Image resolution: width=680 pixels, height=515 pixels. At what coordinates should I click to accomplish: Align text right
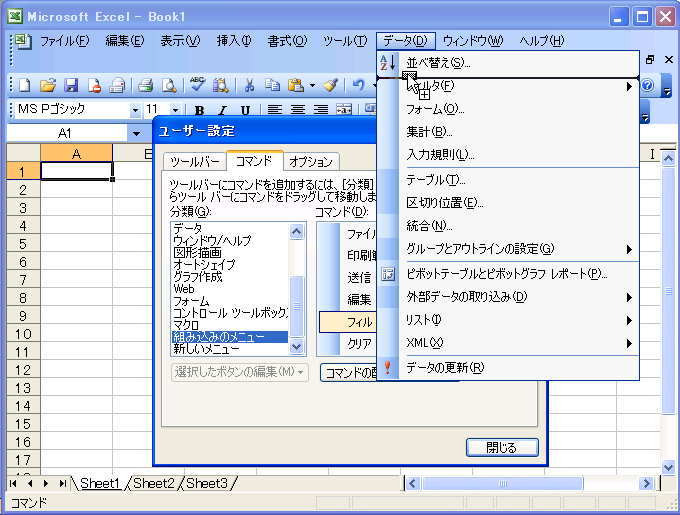(x=320, y=110)
